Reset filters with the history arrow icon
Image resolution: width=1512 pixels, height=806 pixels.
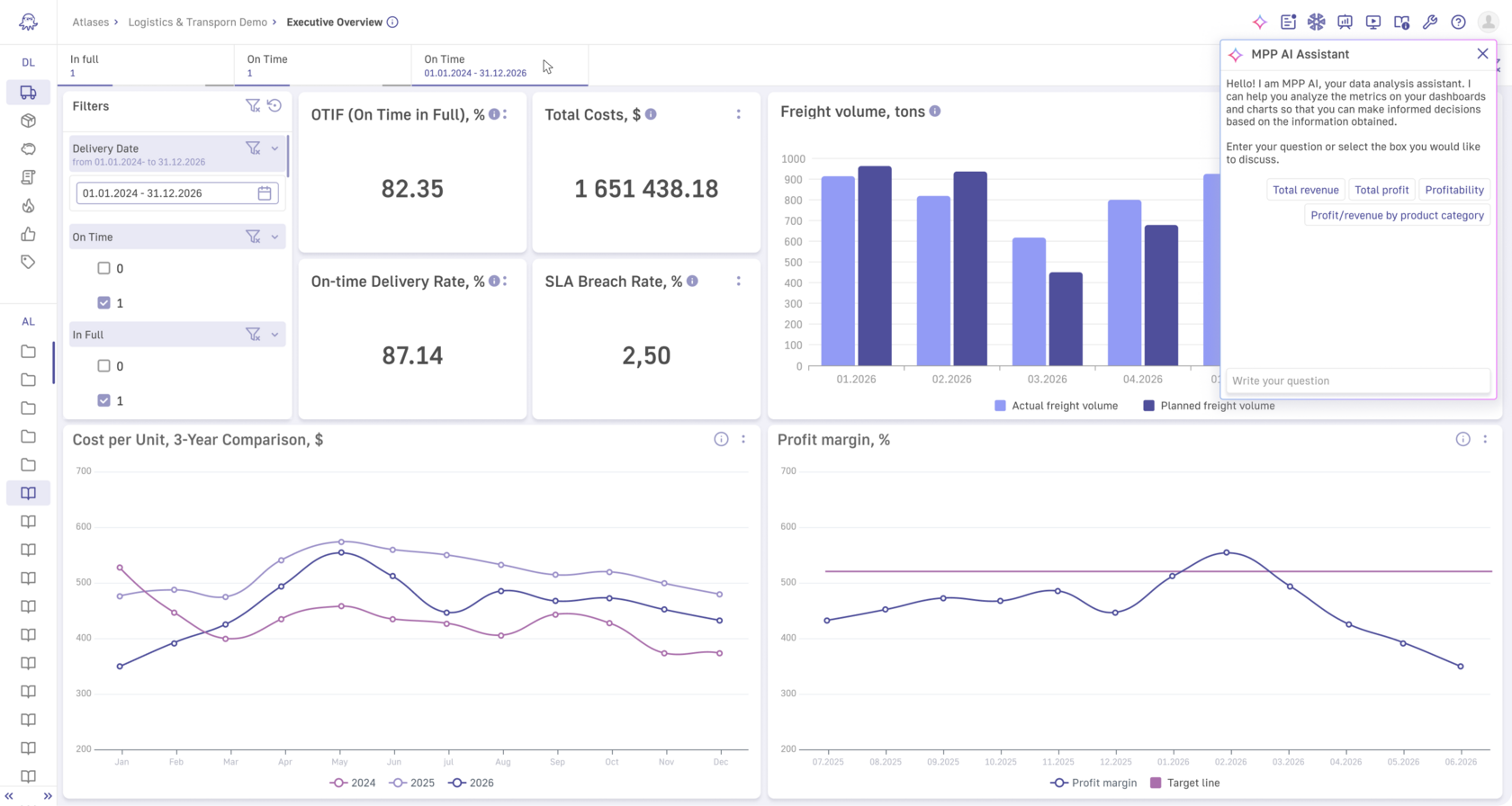tap(274, 106)
